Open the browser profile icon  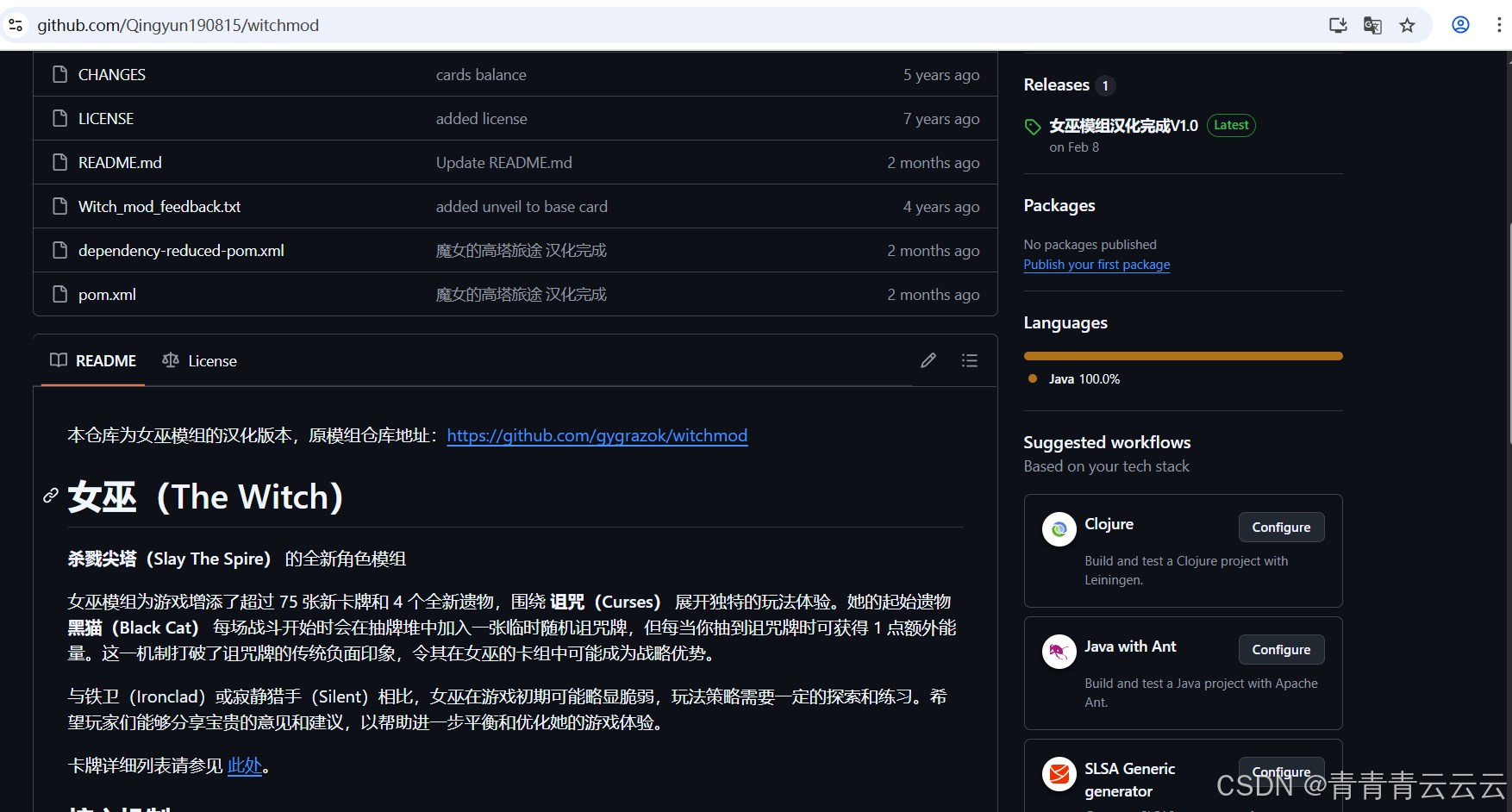click(1460, 25)
